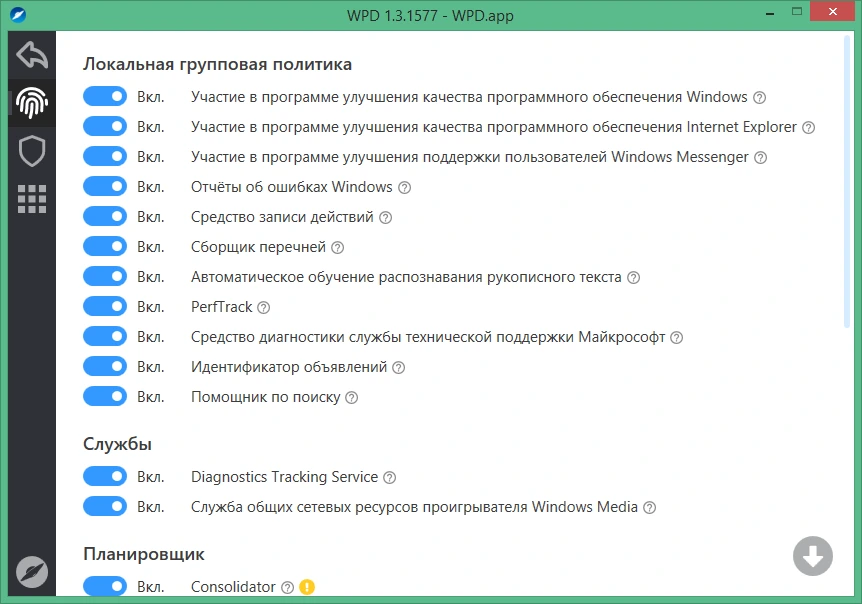Toggle Средство записи действий switch
Image resolution: width=862 pixels, height=604 pixels.
(x=105, y=217)
